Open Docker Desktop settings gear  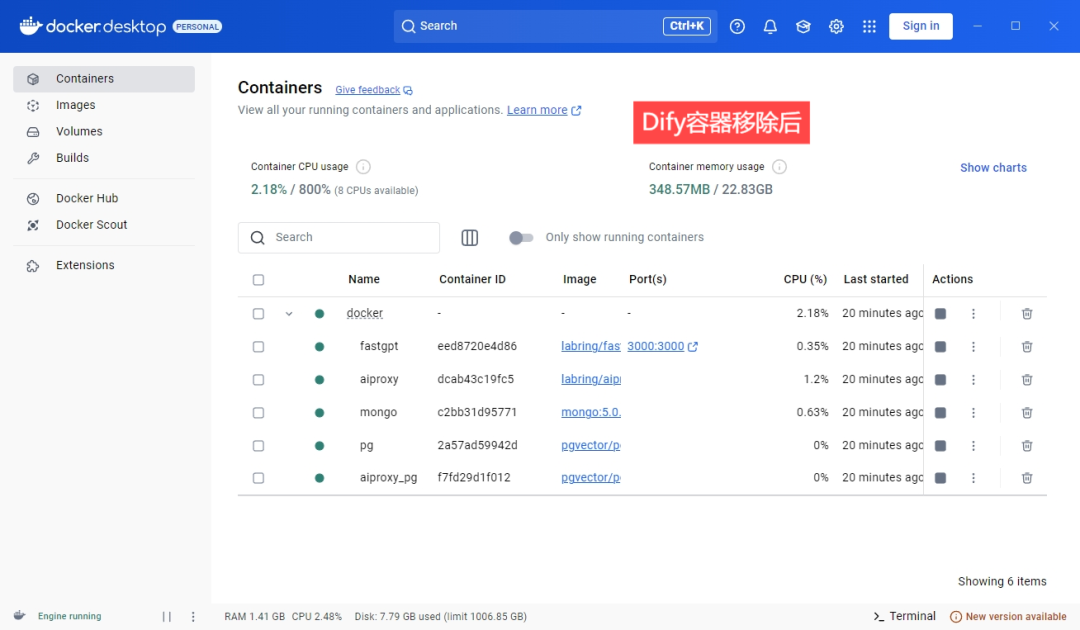coord(836,26)
